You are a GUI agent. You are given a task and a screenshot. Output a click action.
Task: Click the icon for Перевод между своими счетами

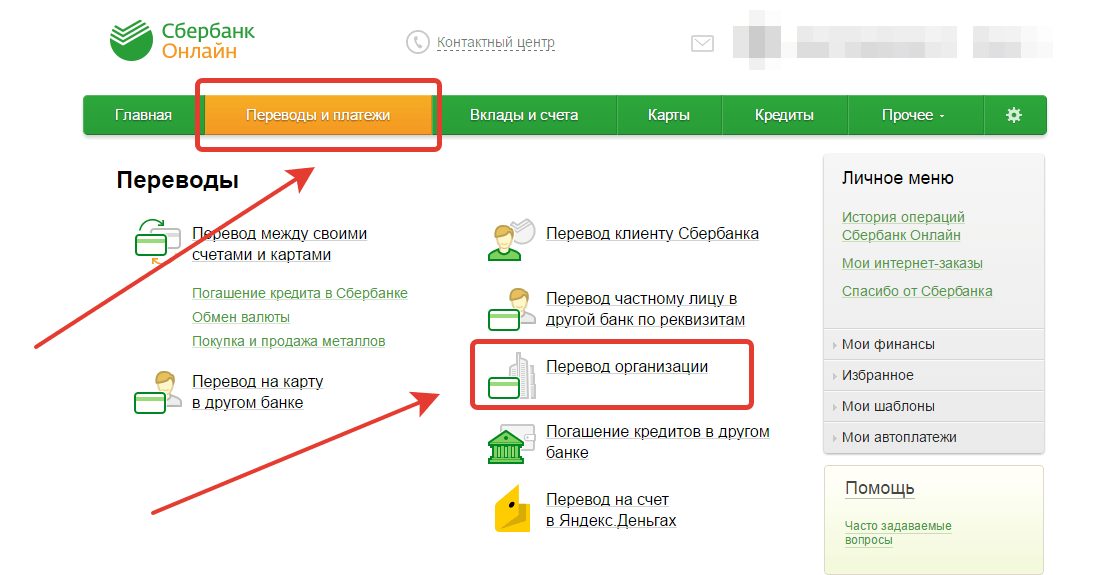tap(158, 242)
